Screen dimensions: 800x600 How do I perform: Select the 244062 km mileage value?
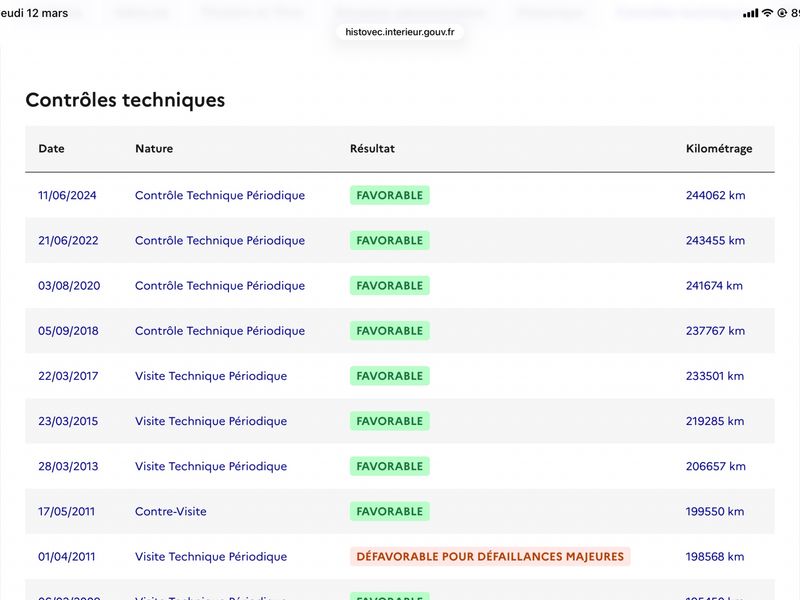click(x=715, y=195)
